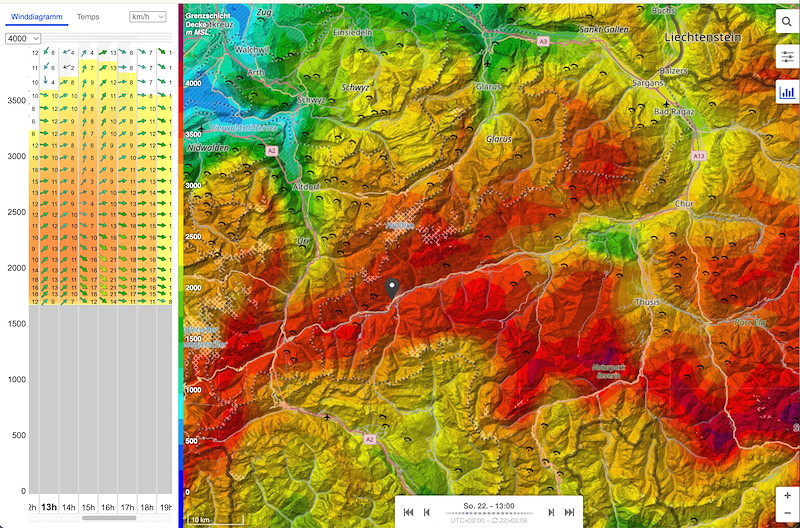Jump to last forecast time step
The width and height of the screenshot is (800, 528).
(x=570, y=512)
